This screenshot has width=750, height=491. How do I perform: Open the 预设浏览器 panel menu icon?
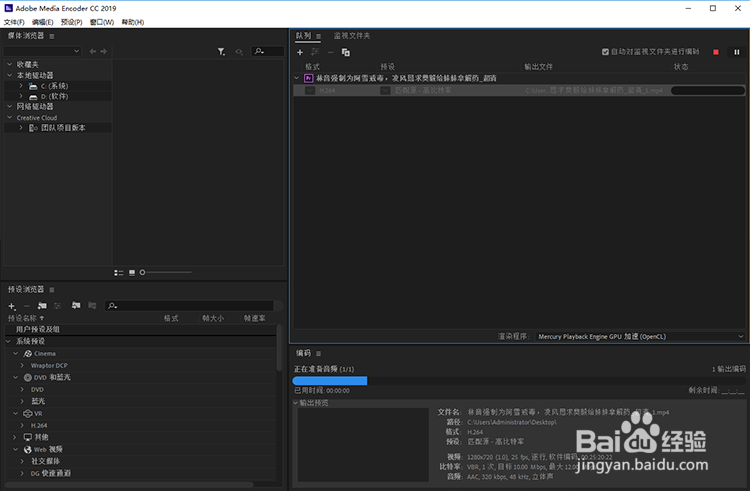[52, 290]
